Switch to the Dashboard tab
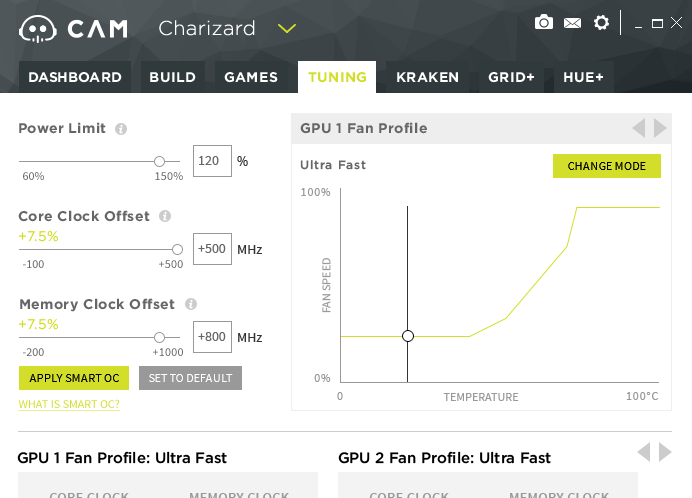Screen dimensions: 692x498 75,77
